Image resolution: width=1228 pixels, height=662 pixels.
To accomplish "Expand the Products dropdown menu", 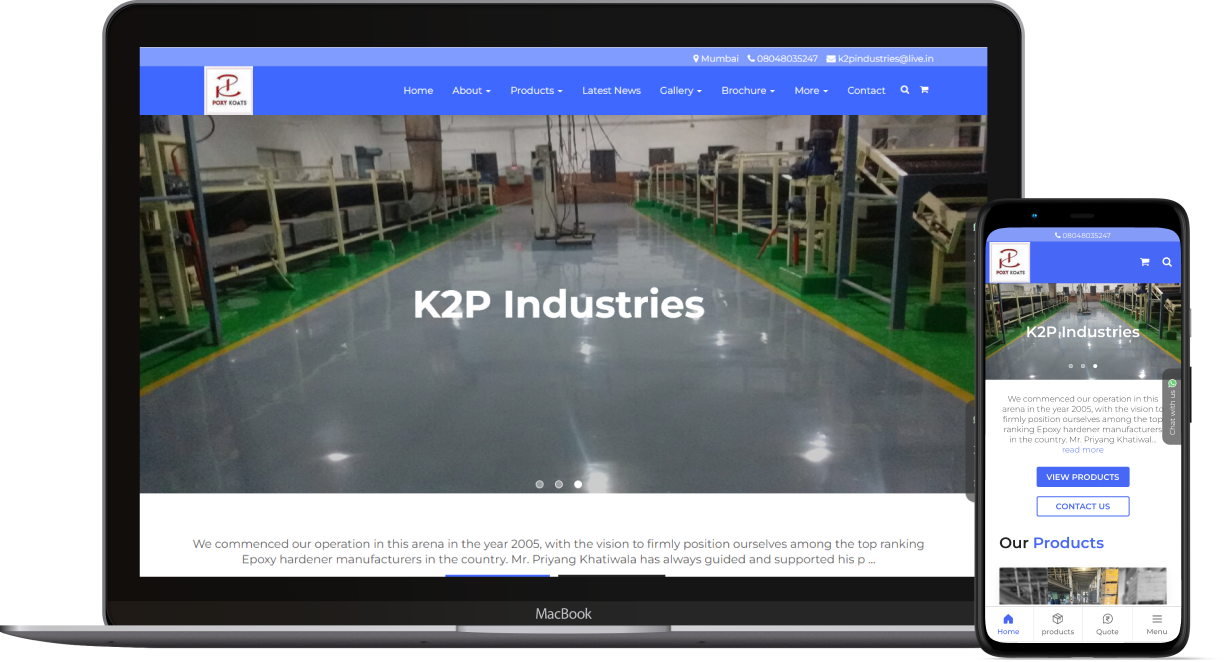I will pos(536,91).
